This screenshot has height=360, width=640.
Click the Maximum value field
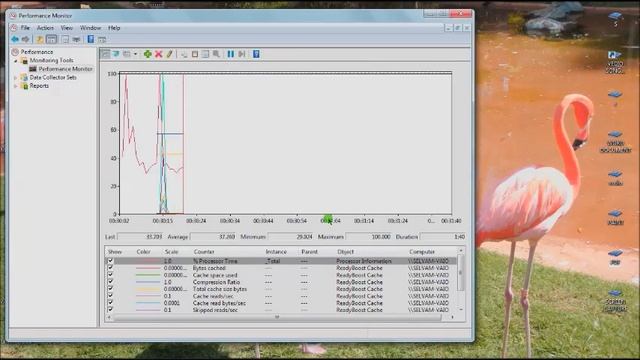(x=369, y=237)
